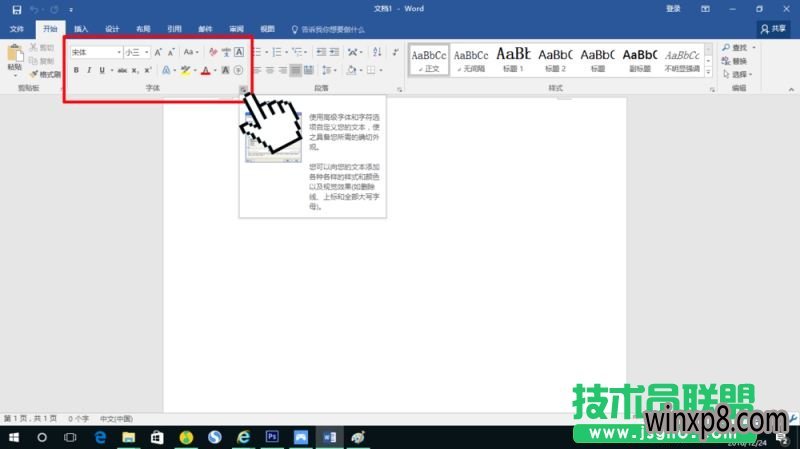
Task: Click the Center alignment icon
Action: click(x=270, y=70)
